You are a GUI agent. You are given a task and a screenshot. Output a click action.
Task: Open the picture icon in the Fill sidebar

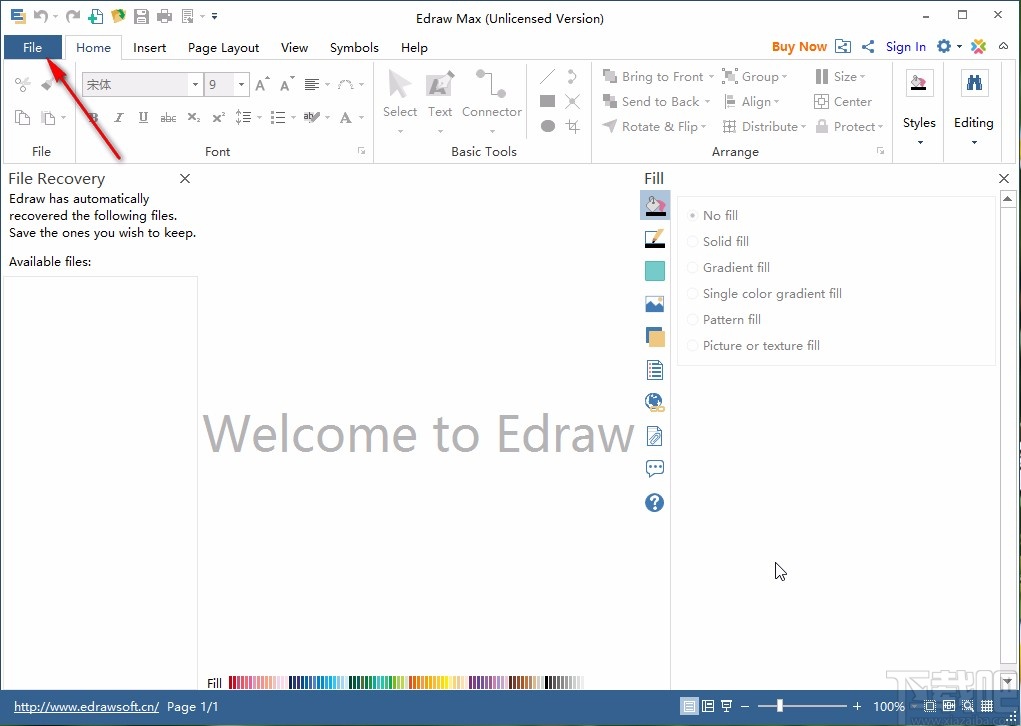[654, 304]
